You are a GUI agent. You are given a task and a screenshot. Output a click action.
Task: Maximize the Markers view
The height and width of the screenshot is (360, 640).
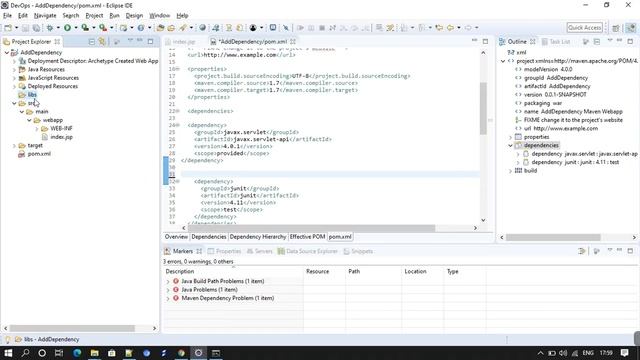(630, 251)
